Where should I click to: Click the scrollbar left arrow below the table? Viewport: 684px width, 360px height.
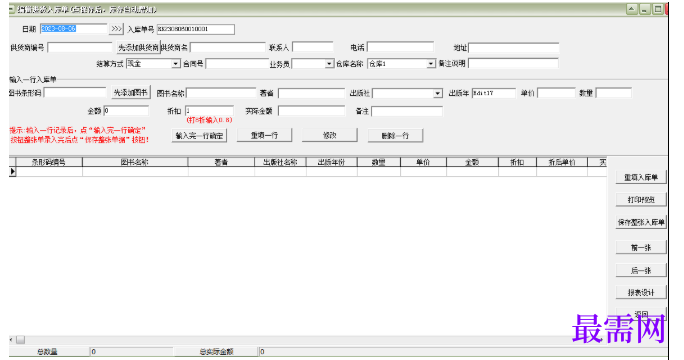(11, 339)
